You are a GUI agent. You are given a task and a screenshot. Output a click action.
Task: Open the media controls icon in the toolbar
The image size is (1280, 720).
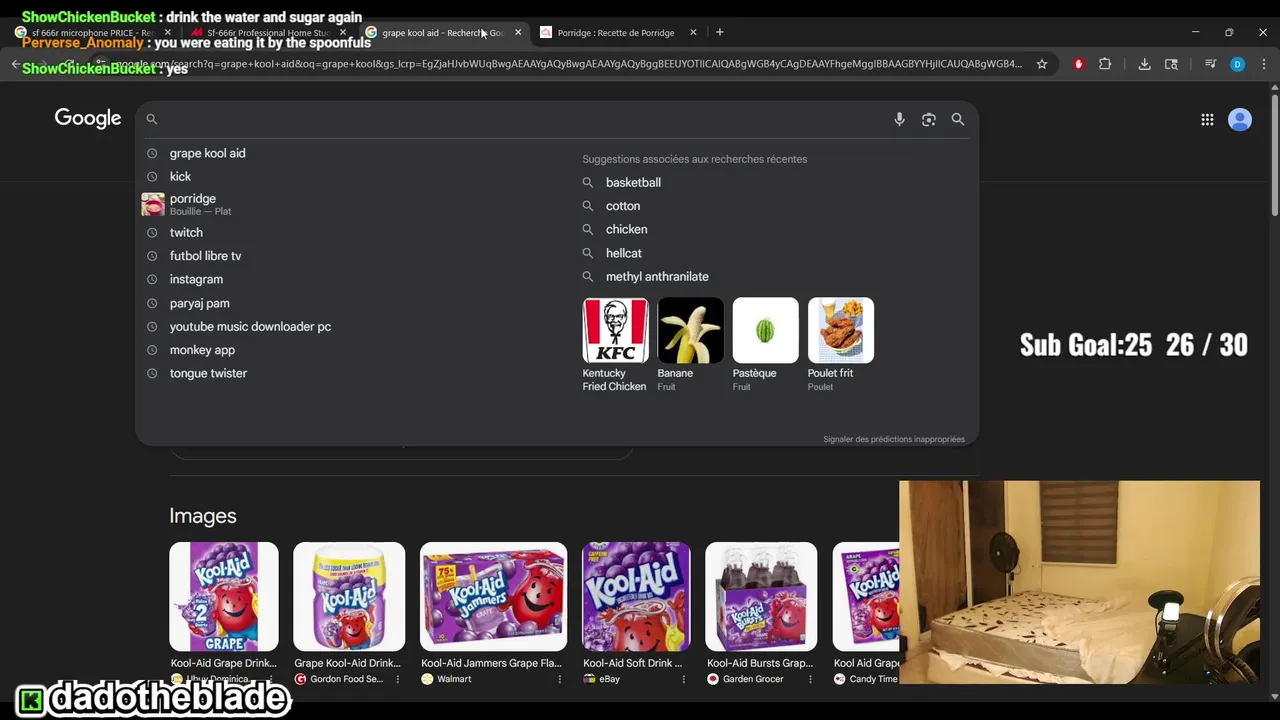1210,64
